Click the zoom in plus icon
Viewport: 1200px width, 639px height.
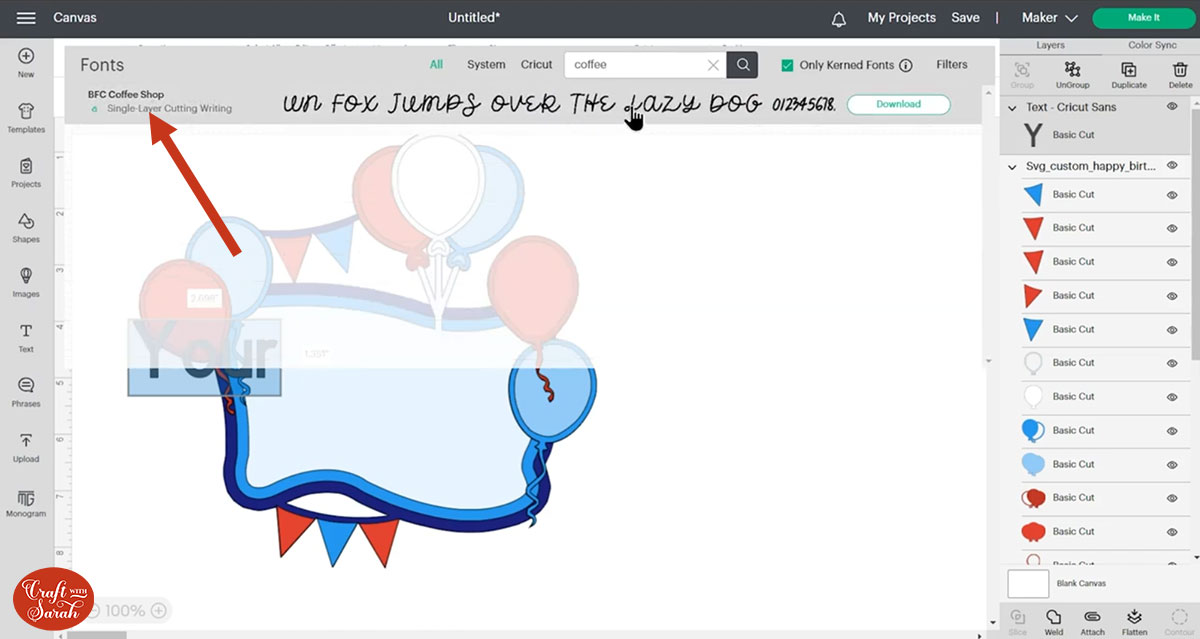159,610
